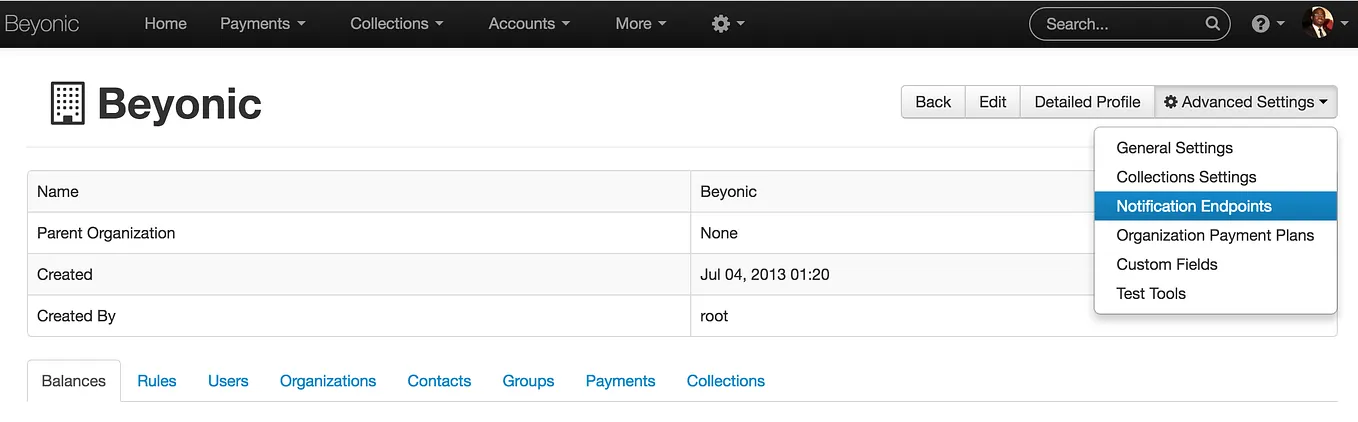Open the gear settings menu in navbar

pos(728,23)
